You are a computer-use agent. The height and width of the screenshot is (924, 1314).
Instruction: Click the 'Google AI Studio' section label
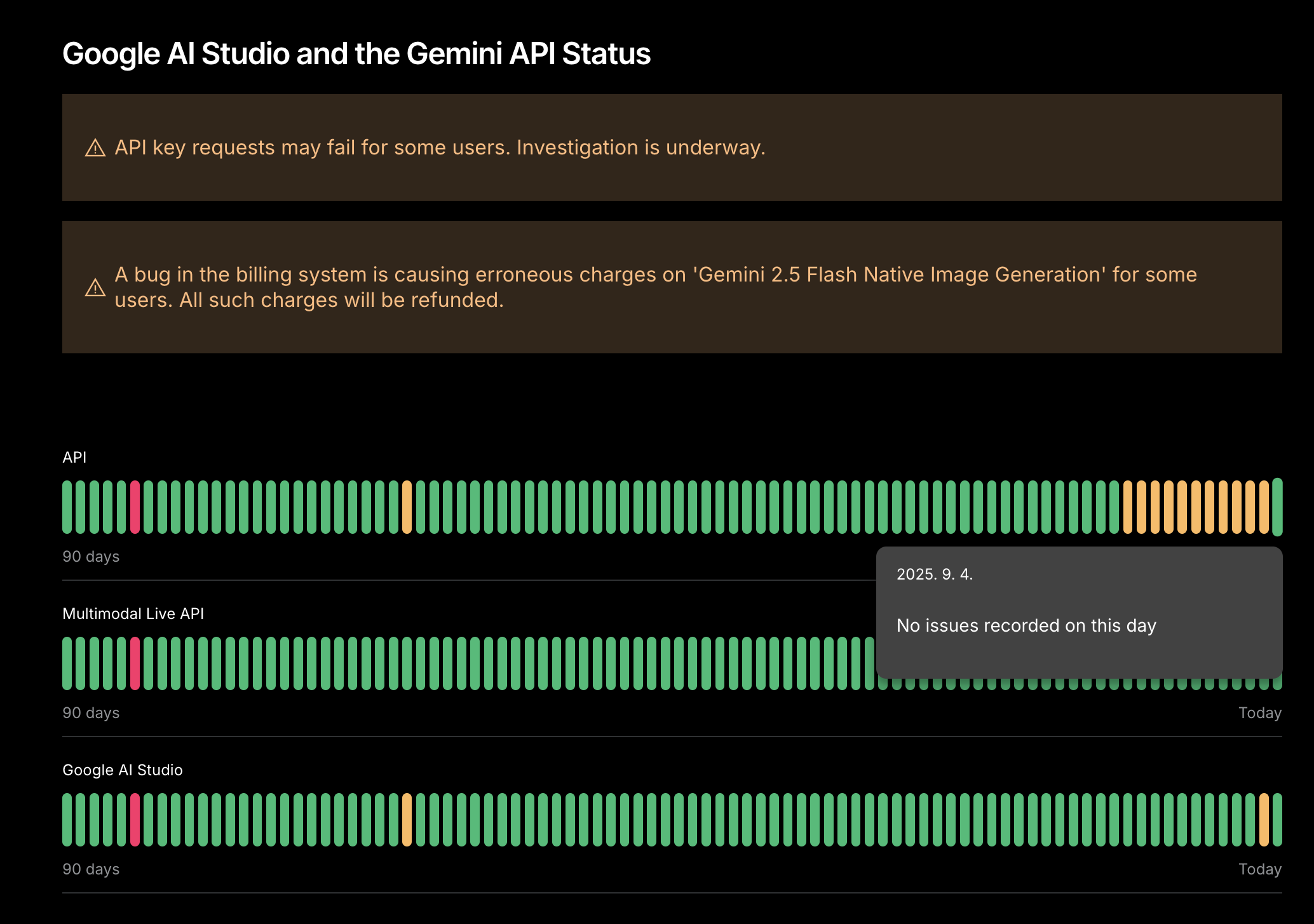point(123,770)
